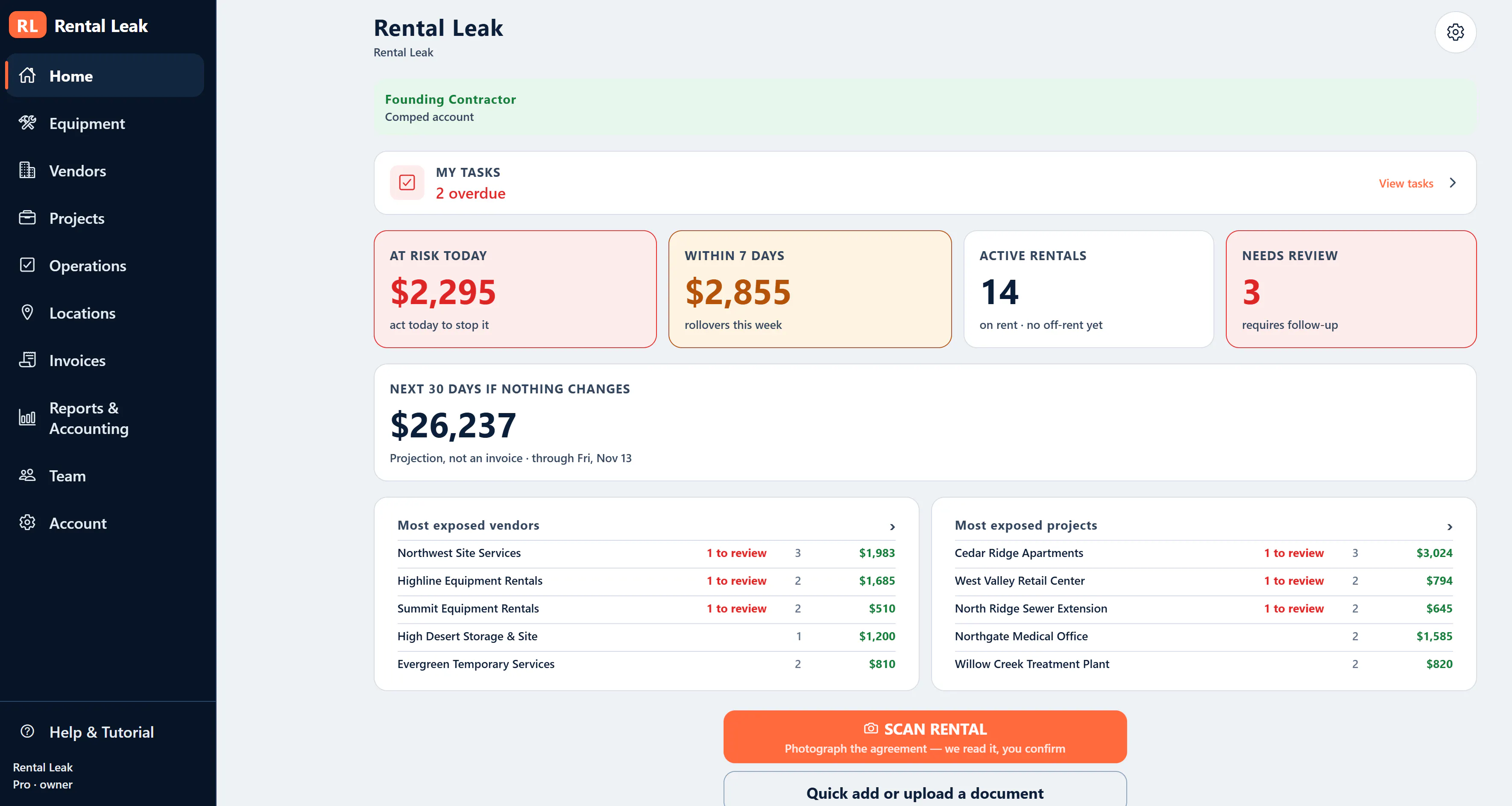
Task: Click the Help question mark icon
Action: coord(27,731)
